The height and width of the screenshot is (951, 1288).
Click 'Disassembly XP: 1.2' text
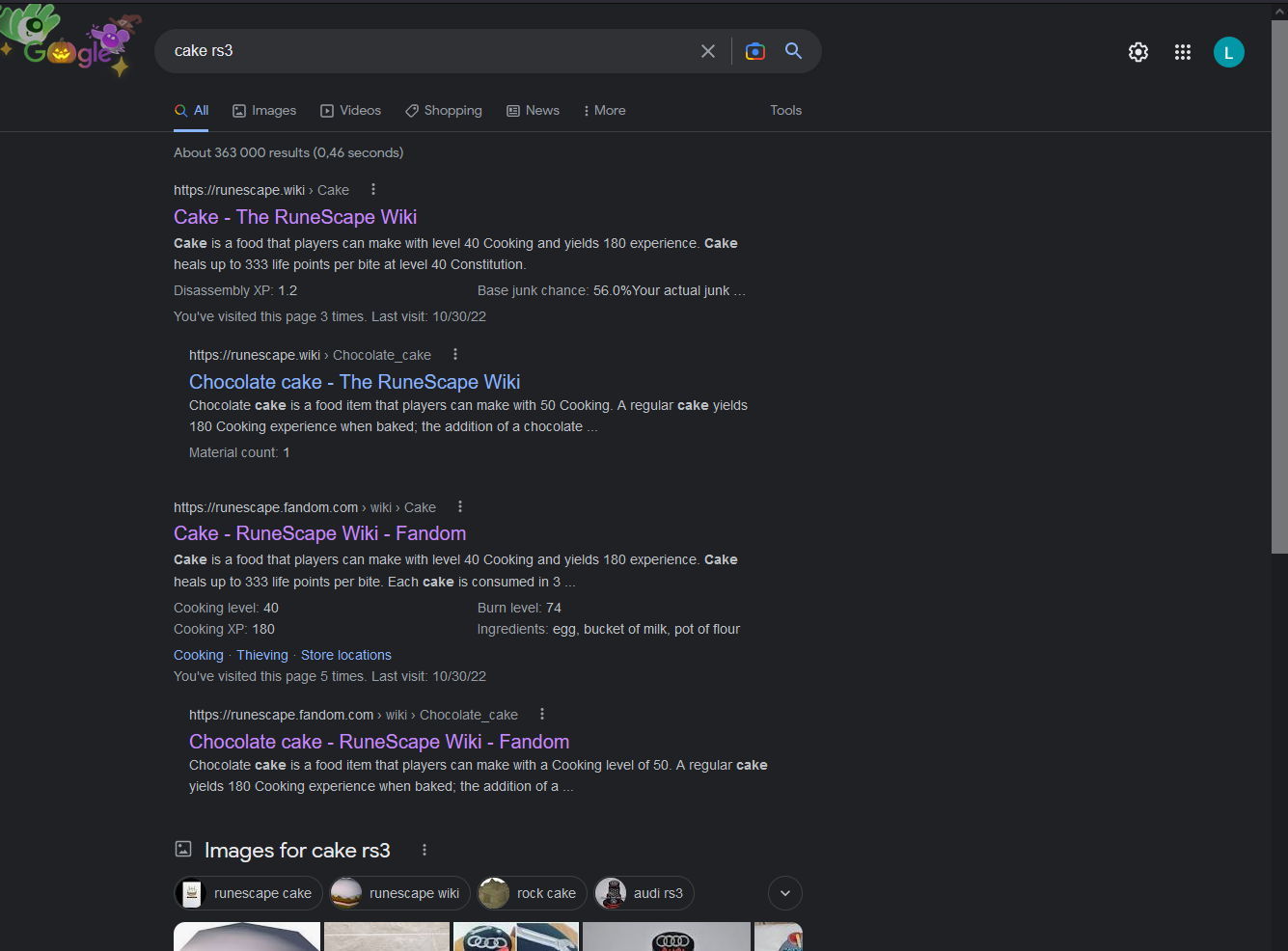click(x=235, y=290)
